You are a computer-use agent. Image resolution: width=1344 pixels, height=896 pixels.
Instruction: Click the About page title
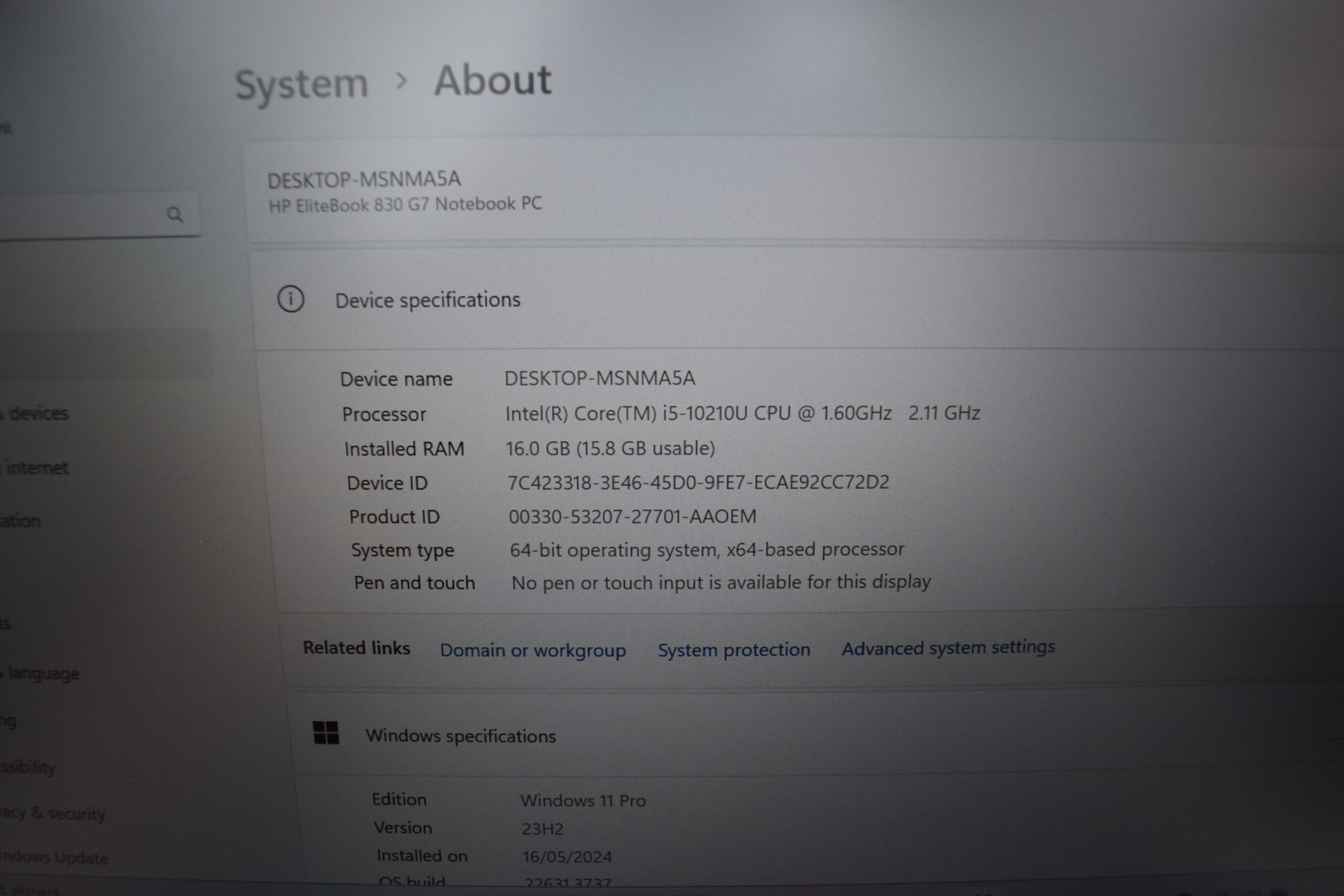coord(492,80)
